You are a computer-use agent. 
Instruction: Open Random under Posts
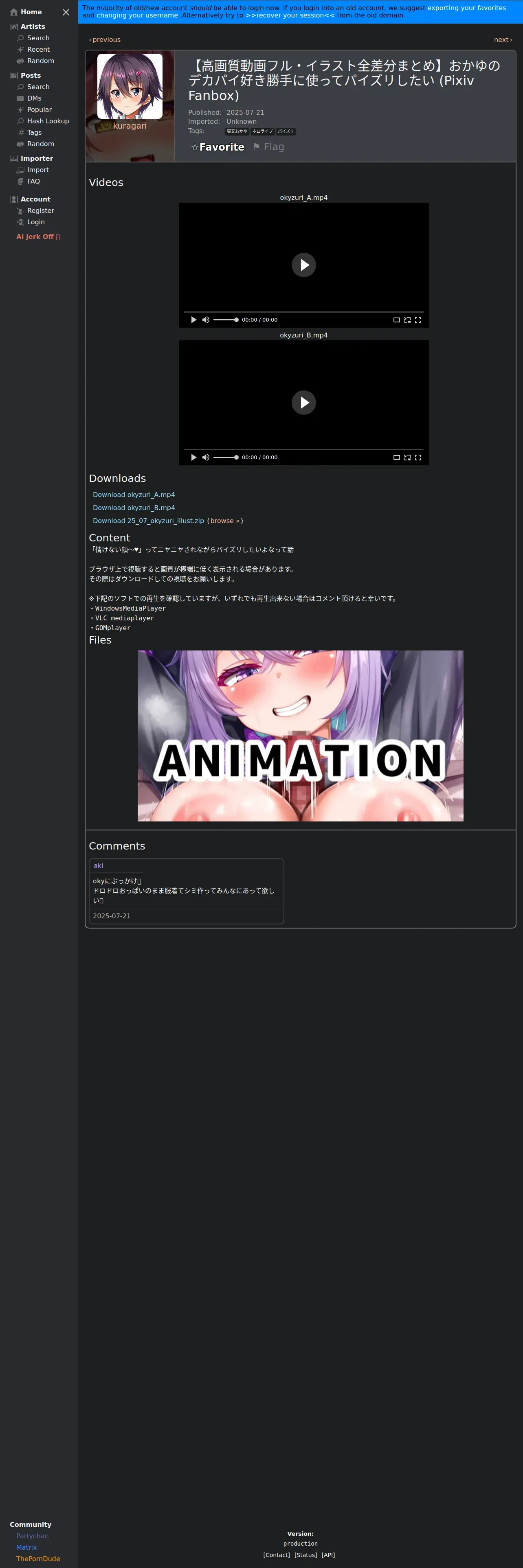35,144
